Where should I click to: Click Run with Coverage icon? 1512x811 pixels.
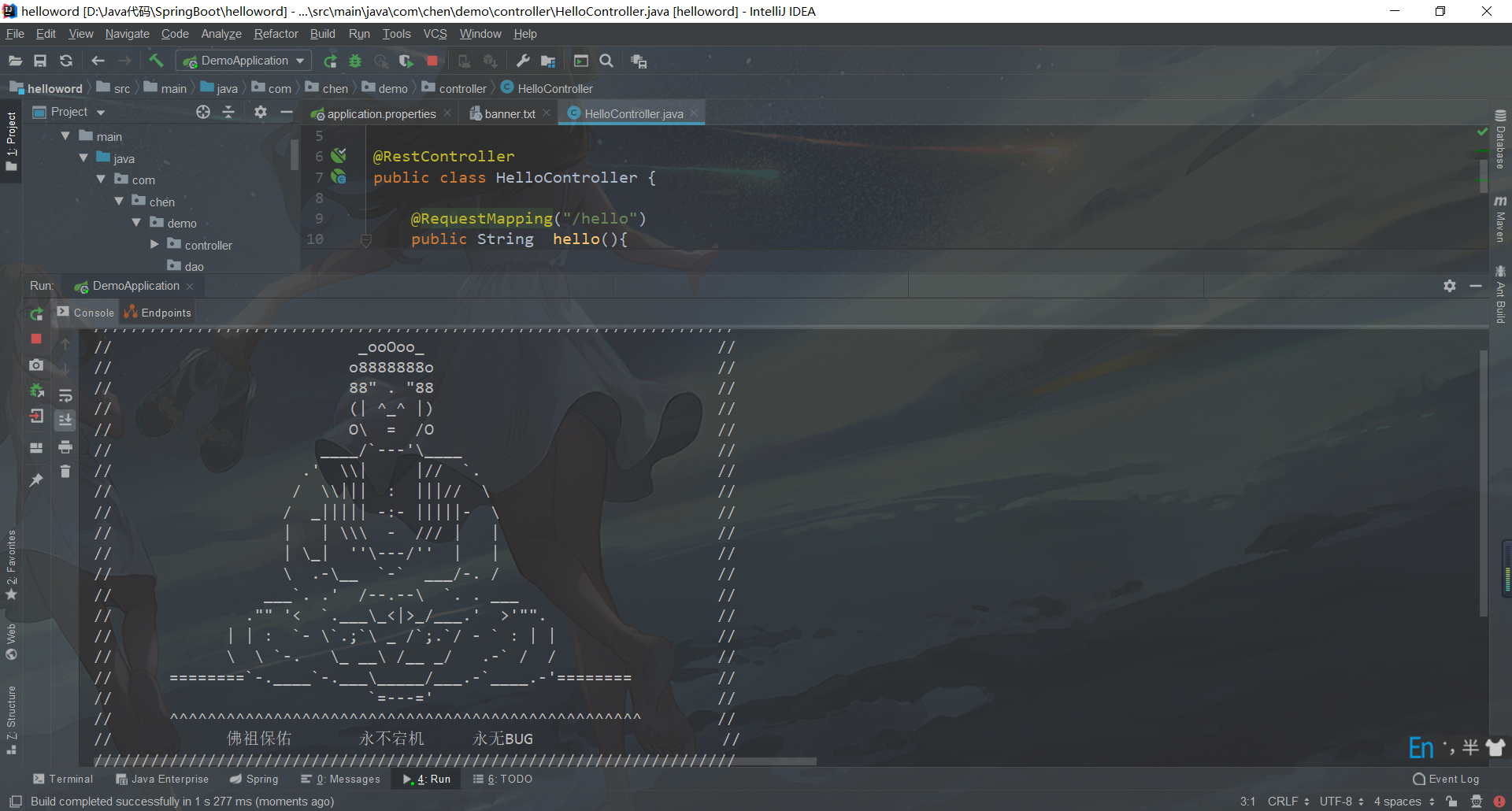[x=406, y=61]
